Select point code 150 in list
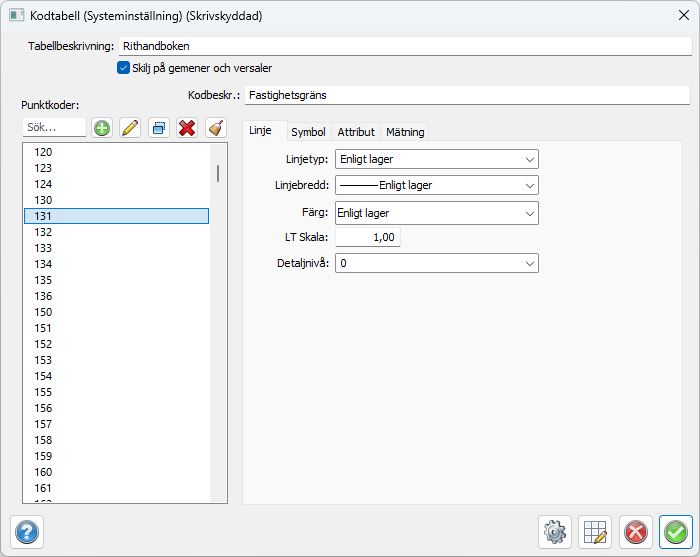This screenshot has height=557, width=700. [x=44, y=312]
